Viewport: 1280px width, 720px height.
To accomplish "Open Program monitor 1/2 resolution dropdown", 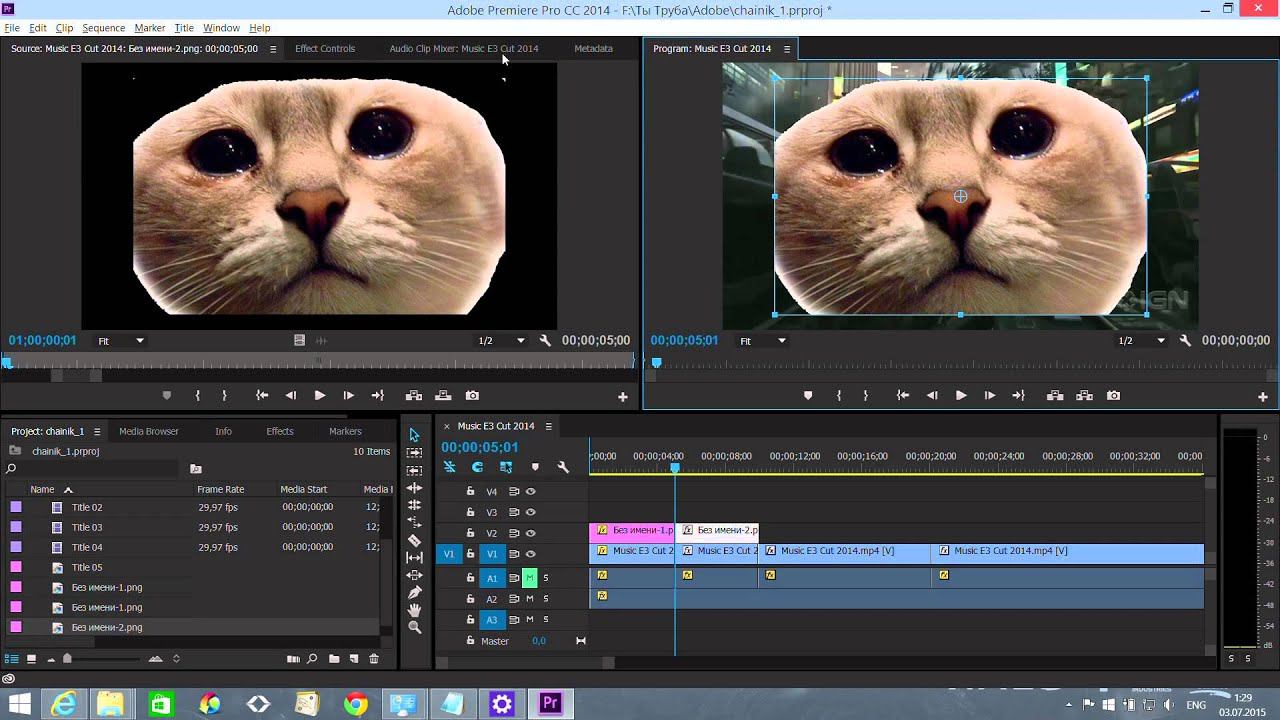I will 1142,341.
